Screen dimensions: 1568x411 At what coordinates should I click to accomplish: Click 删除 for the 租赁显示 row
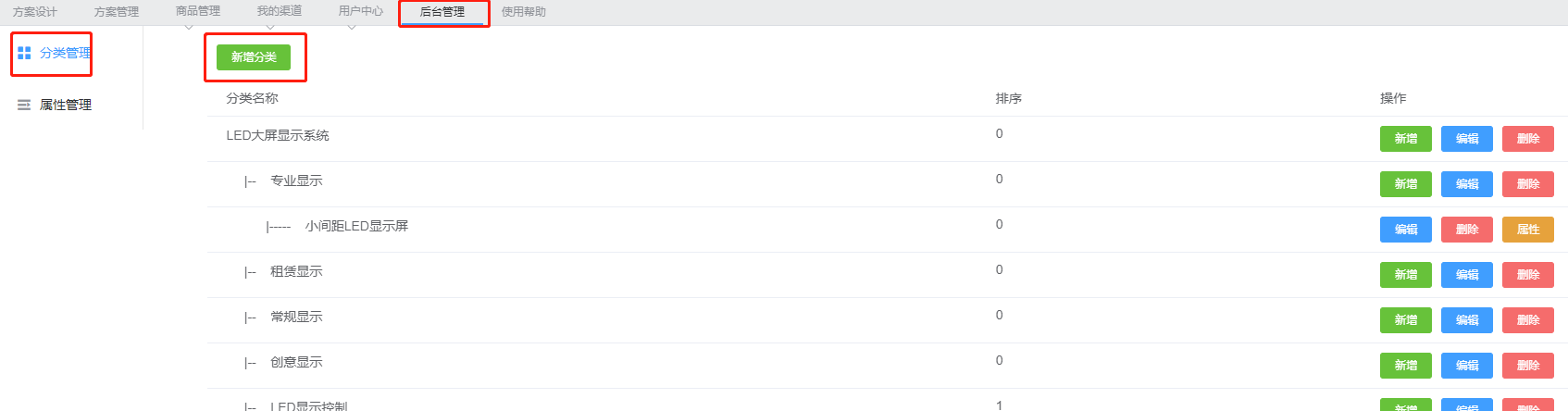(1528, 275)
